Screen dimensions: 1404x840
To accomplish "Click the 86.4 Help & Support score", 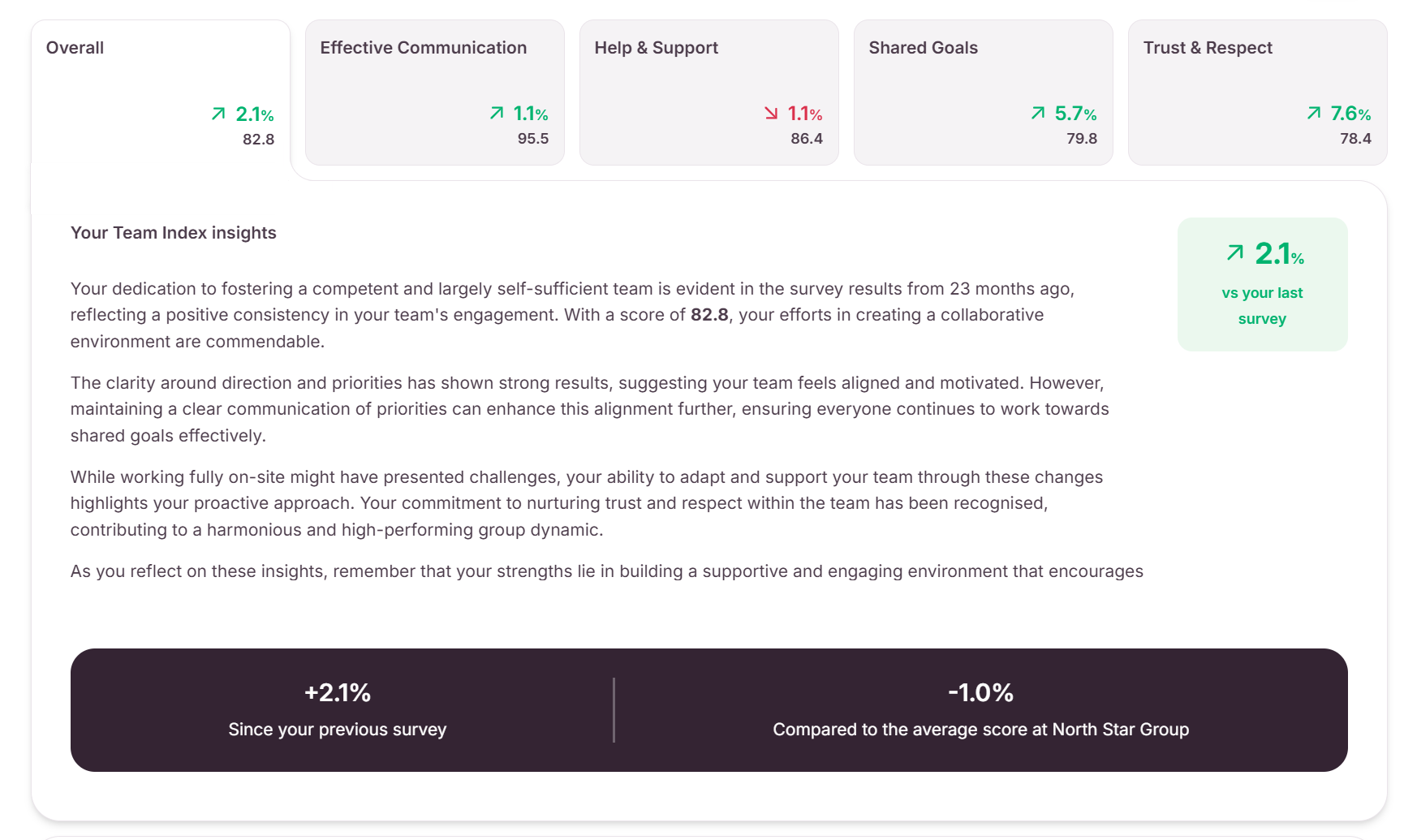I will (807, 138).
